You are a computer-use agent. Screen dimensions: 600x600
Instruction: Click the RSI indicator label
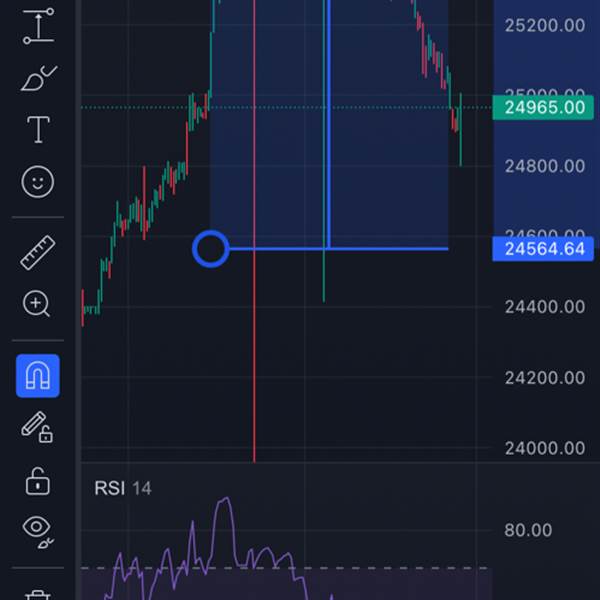click(109, 488)
